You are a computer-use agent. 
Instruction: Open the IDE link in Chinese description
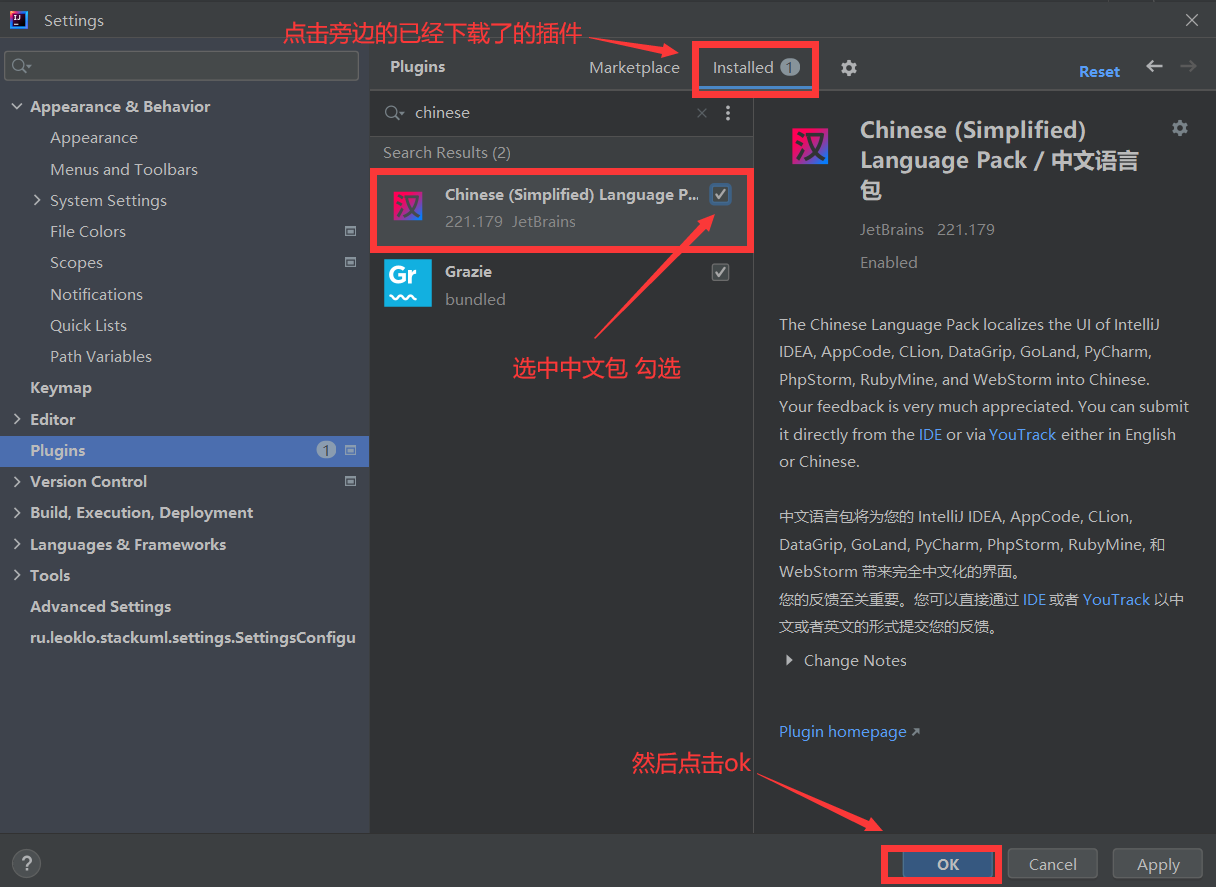1034,599
